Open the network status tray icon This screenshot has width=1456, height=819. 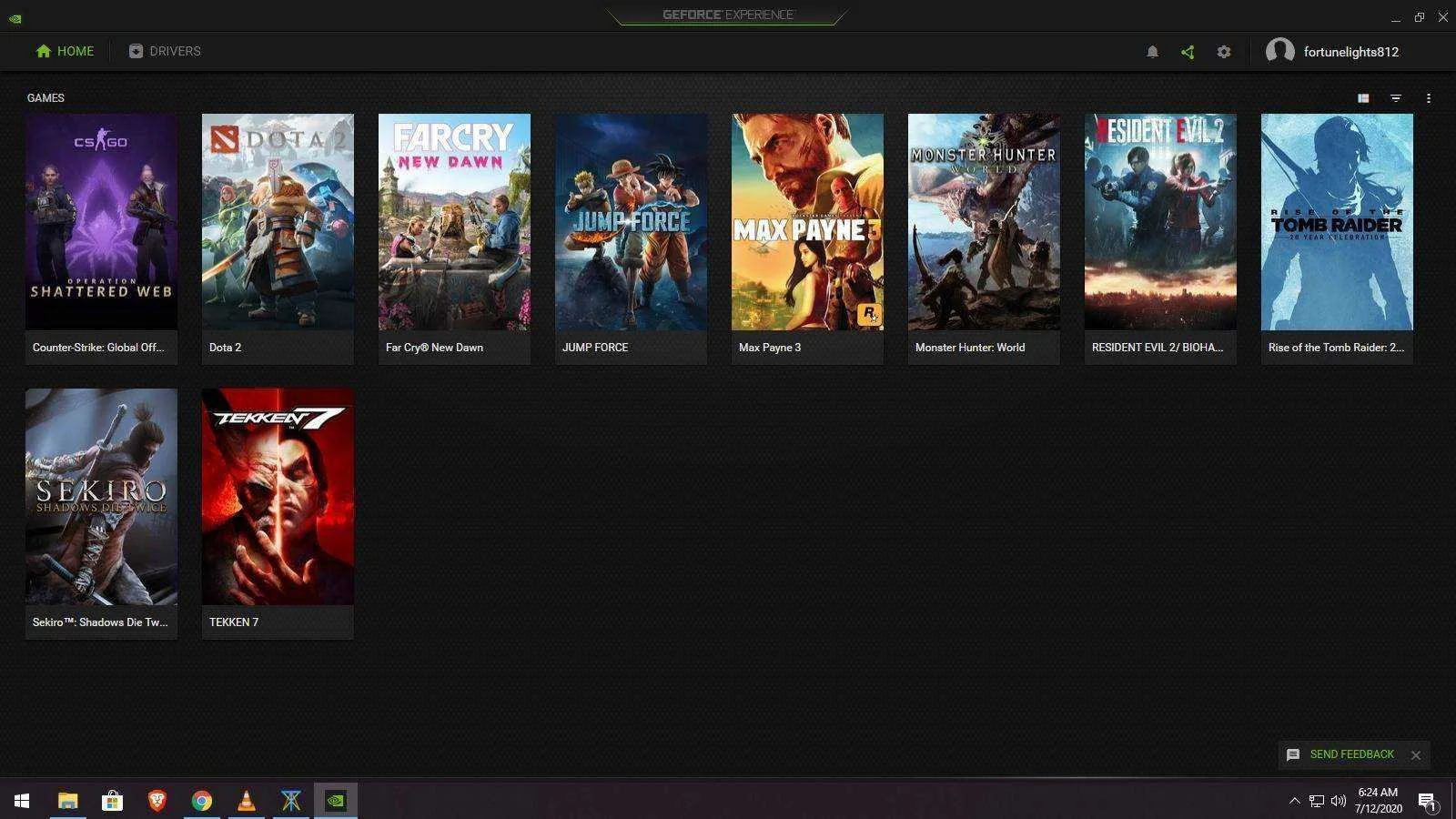pos(1316,801)
